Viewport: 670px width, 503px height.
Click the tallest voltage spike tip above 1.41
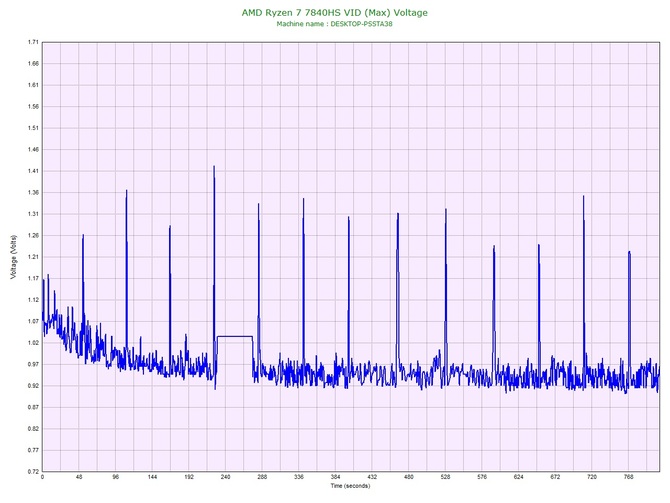(214, 167)
